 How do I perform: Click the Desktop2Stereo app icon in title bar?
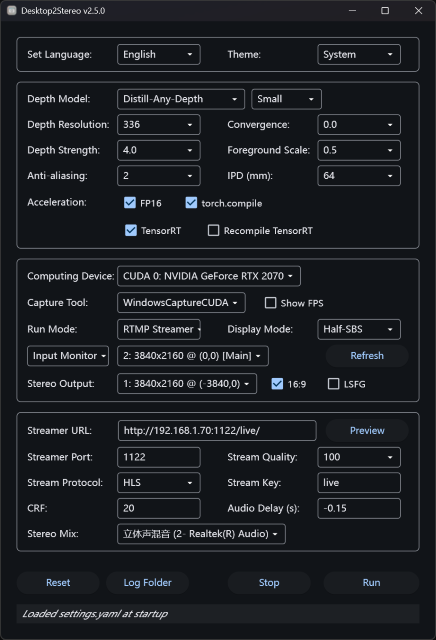point(11,11)
